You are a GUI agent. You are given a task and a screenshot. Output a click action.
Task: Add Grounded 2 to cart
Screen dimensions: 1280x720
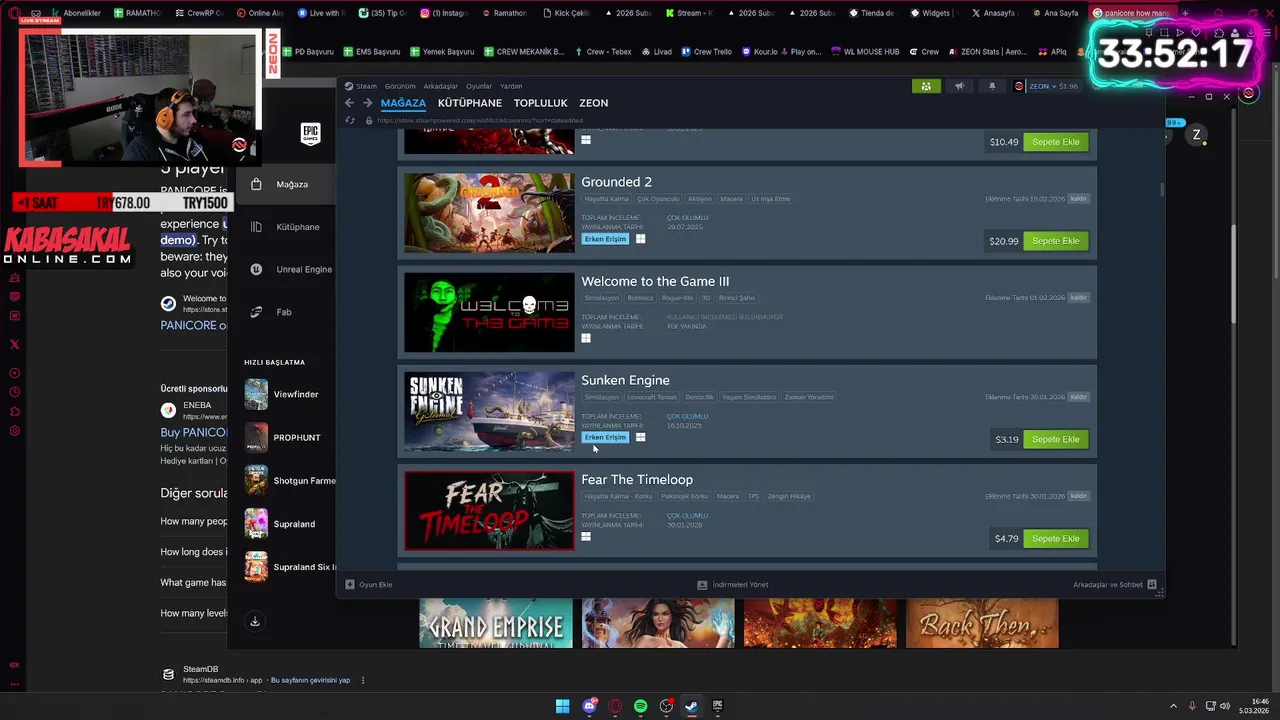pos(1055,241)
